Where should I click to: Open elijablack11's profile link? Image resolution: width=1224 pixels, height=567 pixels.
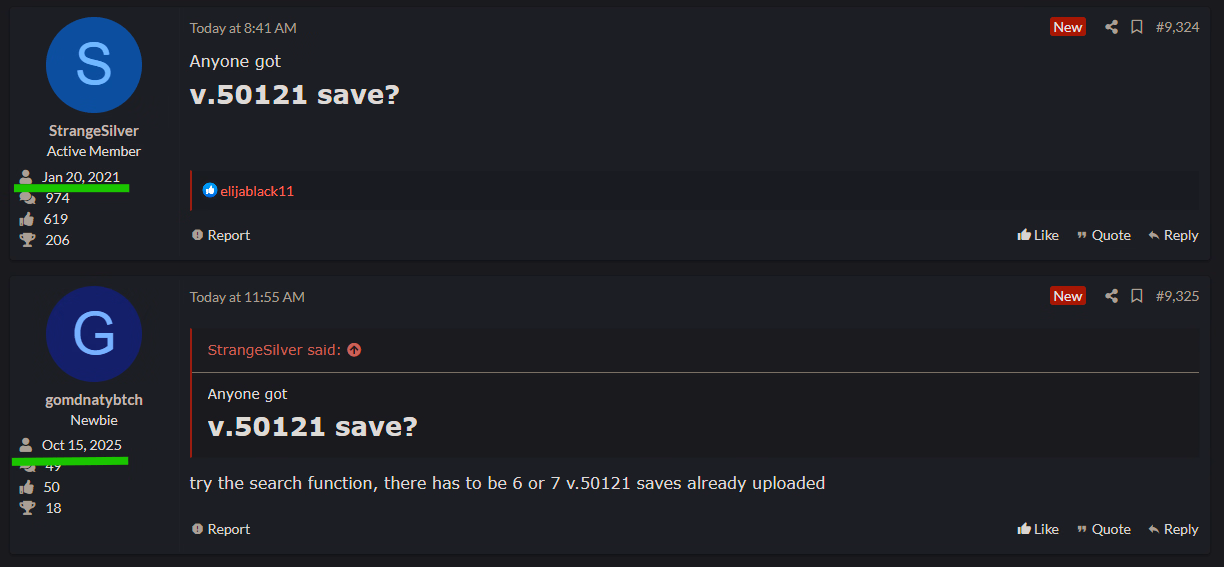pos(257,190)
